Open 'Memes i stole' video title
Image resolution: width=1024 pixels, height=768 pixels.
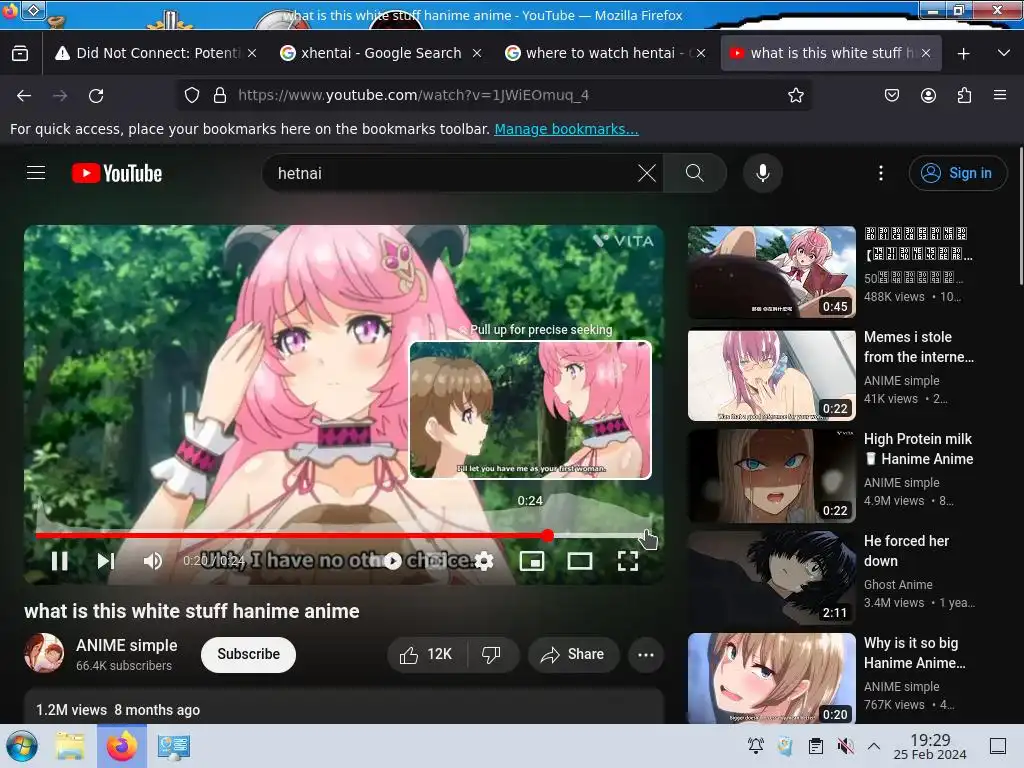click(918, 347)
